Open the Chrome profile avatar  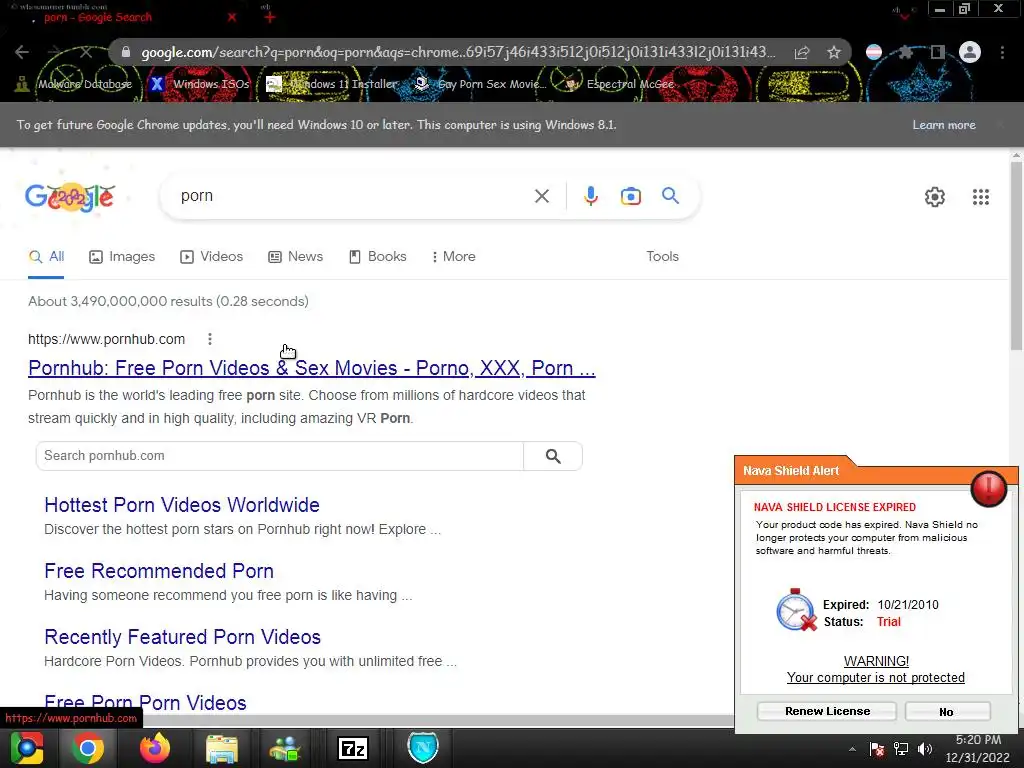point(970,52)
